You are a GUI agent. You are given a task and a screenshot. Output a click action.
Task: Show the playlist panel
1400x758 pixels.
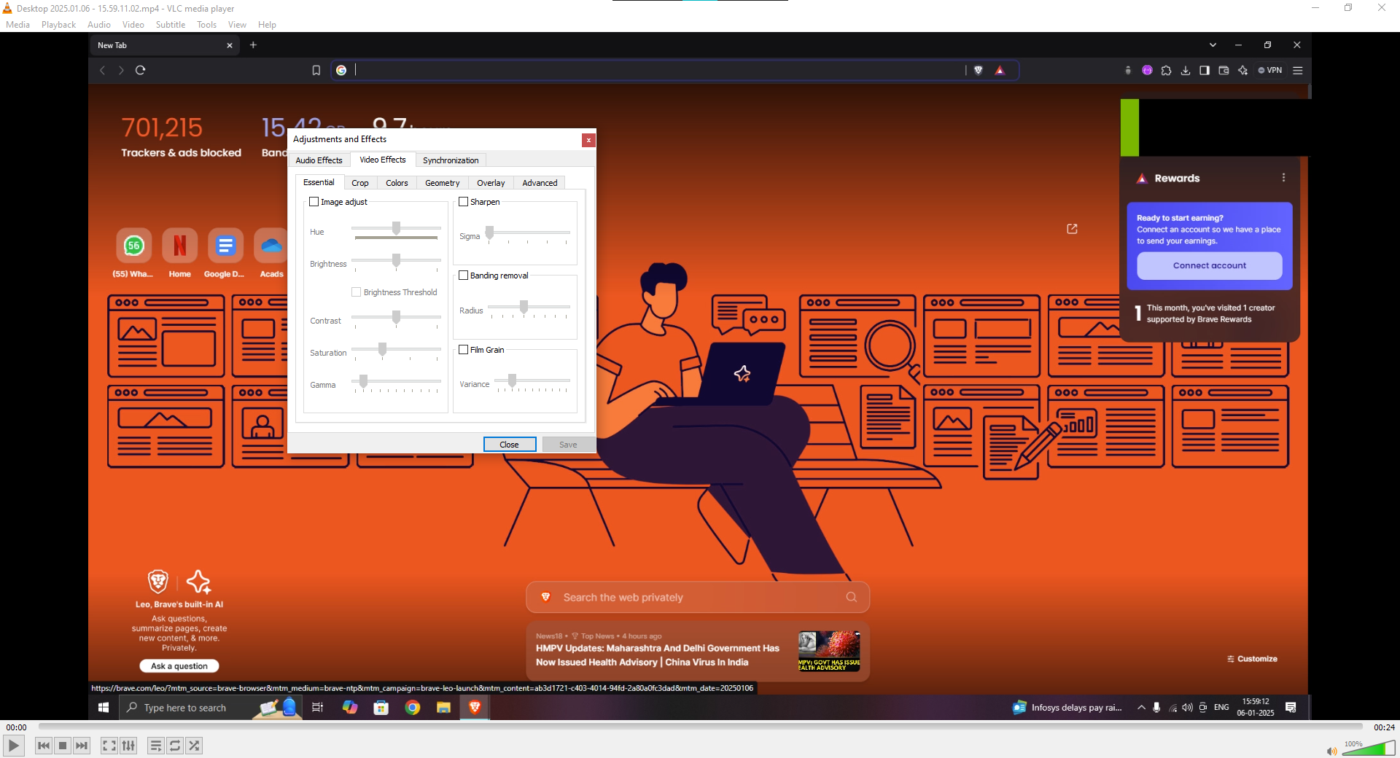pyautogui.click(x=156, y=746)
